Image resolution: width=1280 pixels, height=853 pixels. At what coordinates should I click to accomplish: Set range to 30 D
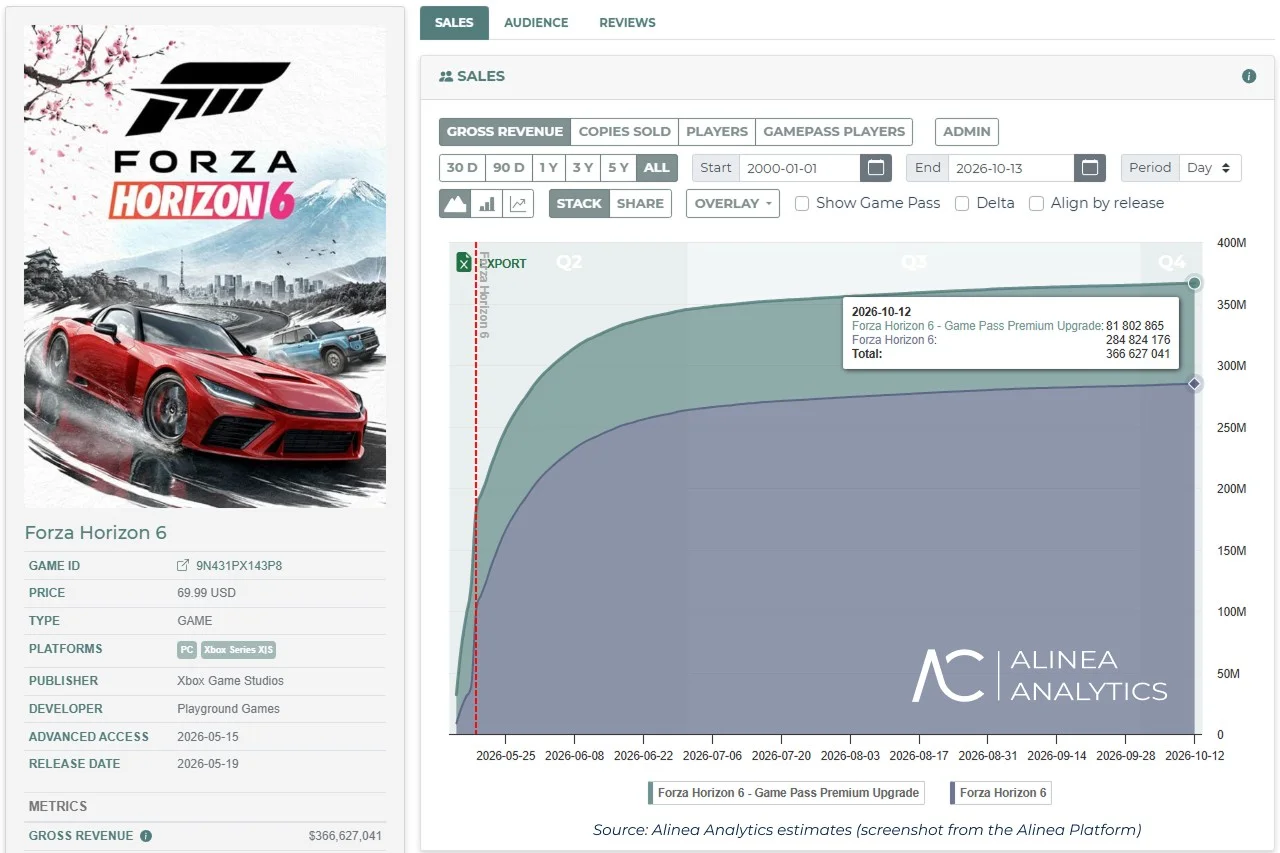click(x=462, y=168)
